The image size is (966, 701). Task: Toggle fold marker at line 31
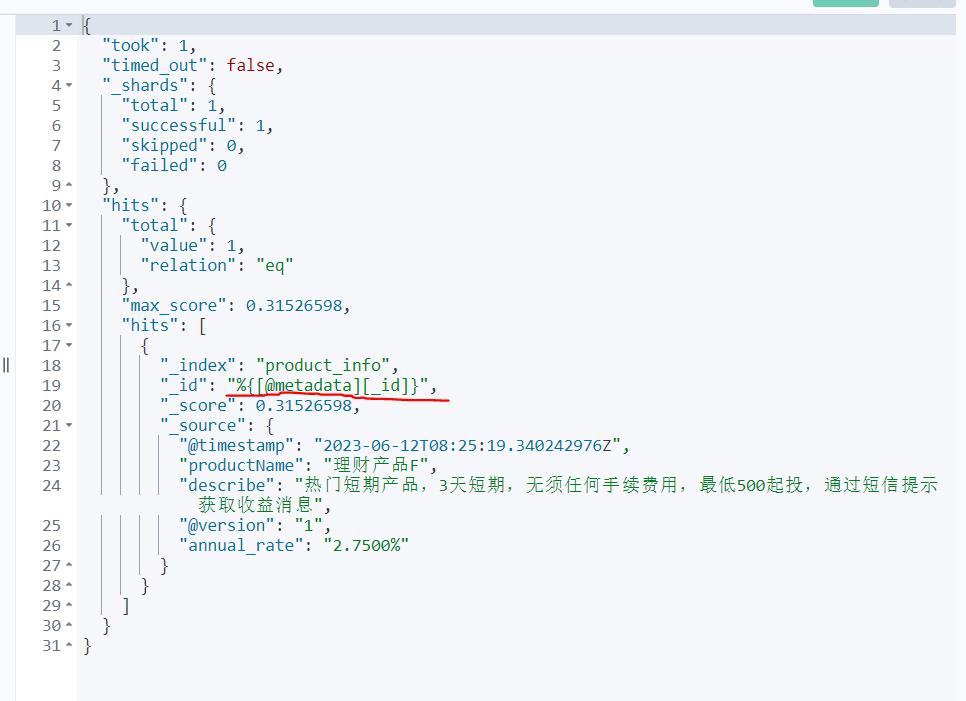[69, 645]
